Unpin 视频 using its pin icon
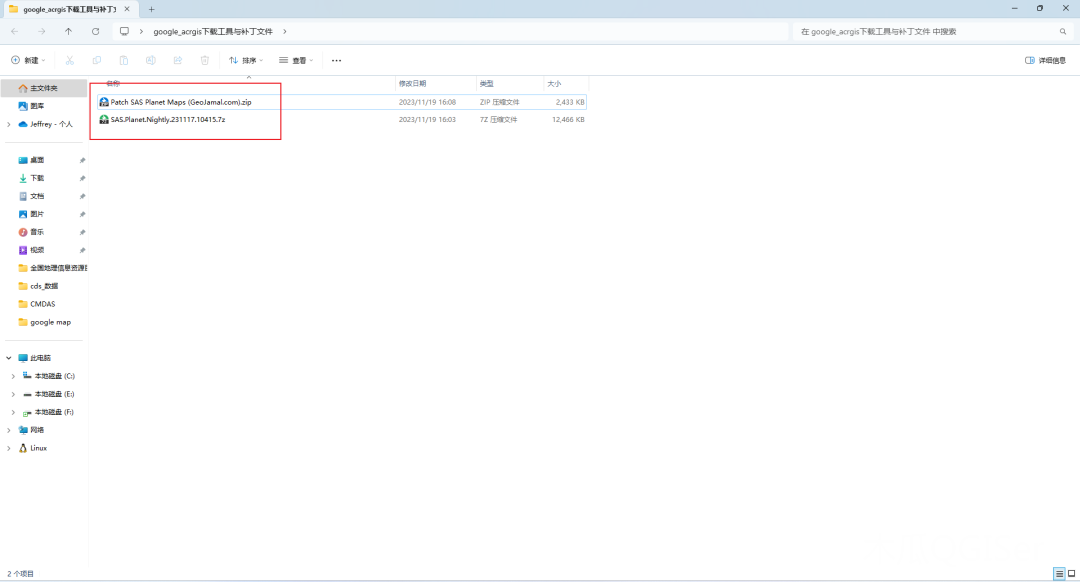The image size is (1080, 582). click(x=82, y=250)
